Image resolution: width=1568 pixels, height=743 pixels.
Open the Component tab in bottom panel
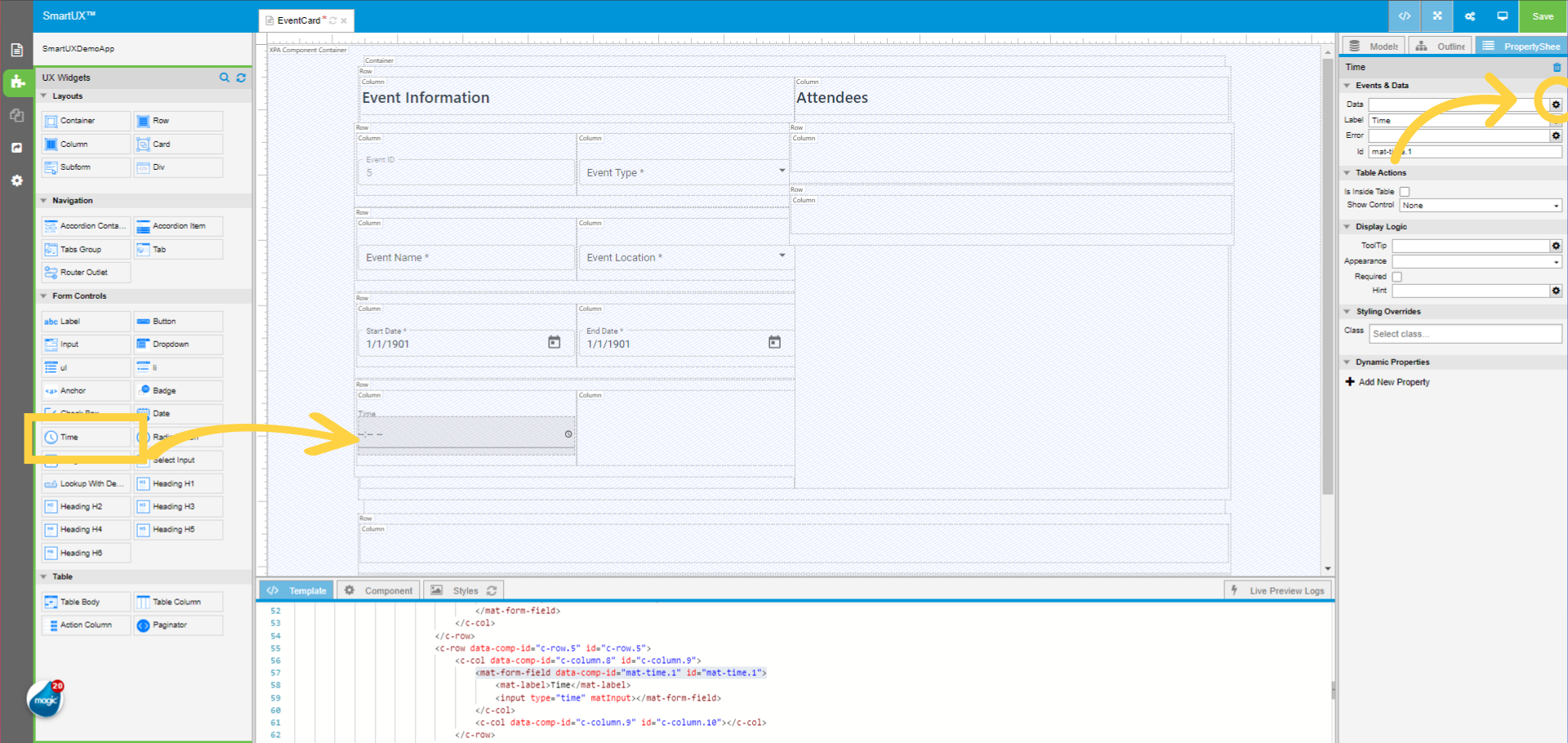pyautogui.click(x=379, y=590)
